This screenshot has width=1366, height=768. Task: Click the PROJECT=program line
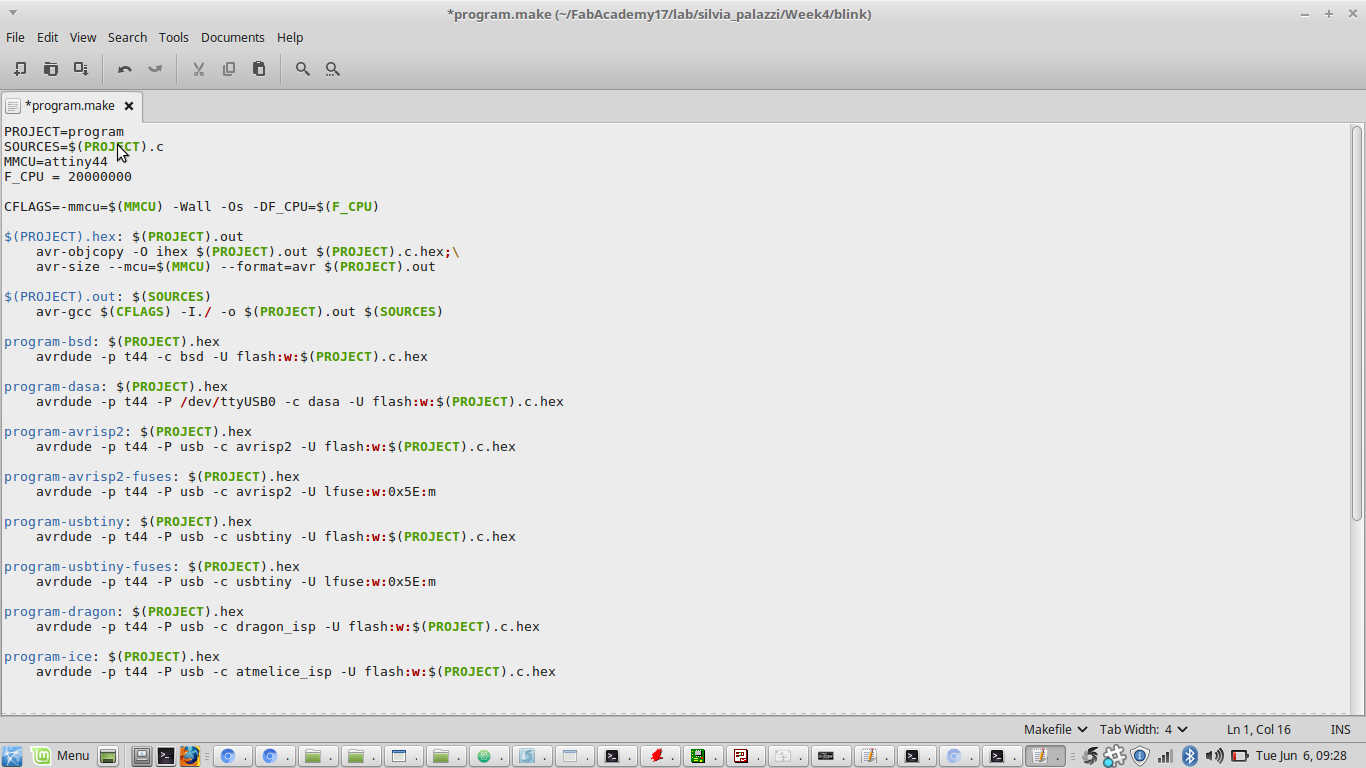click(x=64, y=131)
